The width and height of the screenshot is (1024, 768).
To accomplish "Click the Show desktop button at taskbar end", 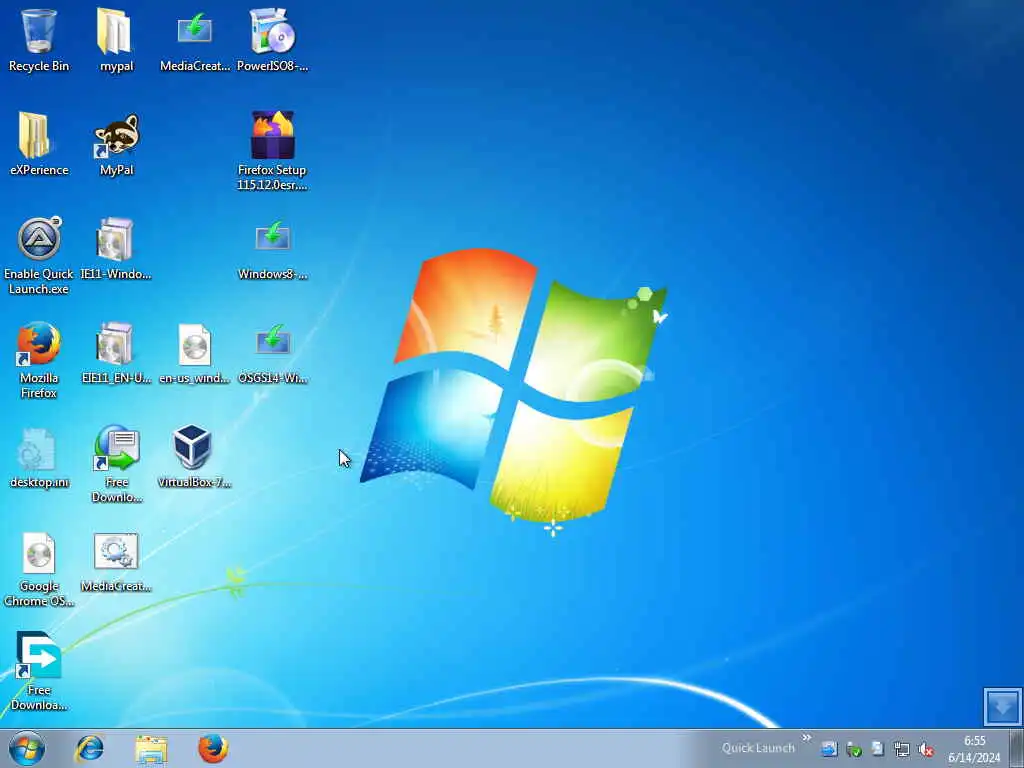I will tap(1016, 748).
